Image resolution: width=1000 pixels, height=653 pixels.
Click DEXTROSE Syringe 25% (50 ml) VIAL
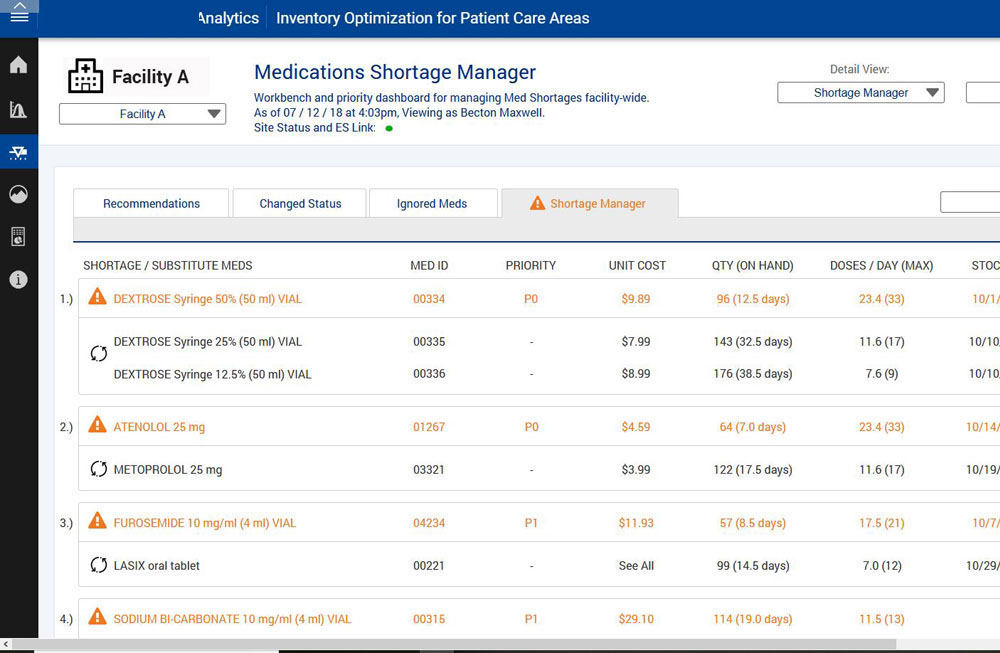coord(208,342)
